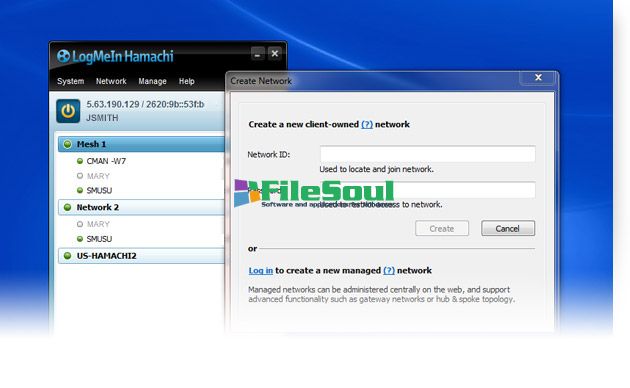This screenshot has height=388, width=630.
Task: Click SMUSU status dot under Network 2
Action: pyautogui.click(x=80, y=239)
